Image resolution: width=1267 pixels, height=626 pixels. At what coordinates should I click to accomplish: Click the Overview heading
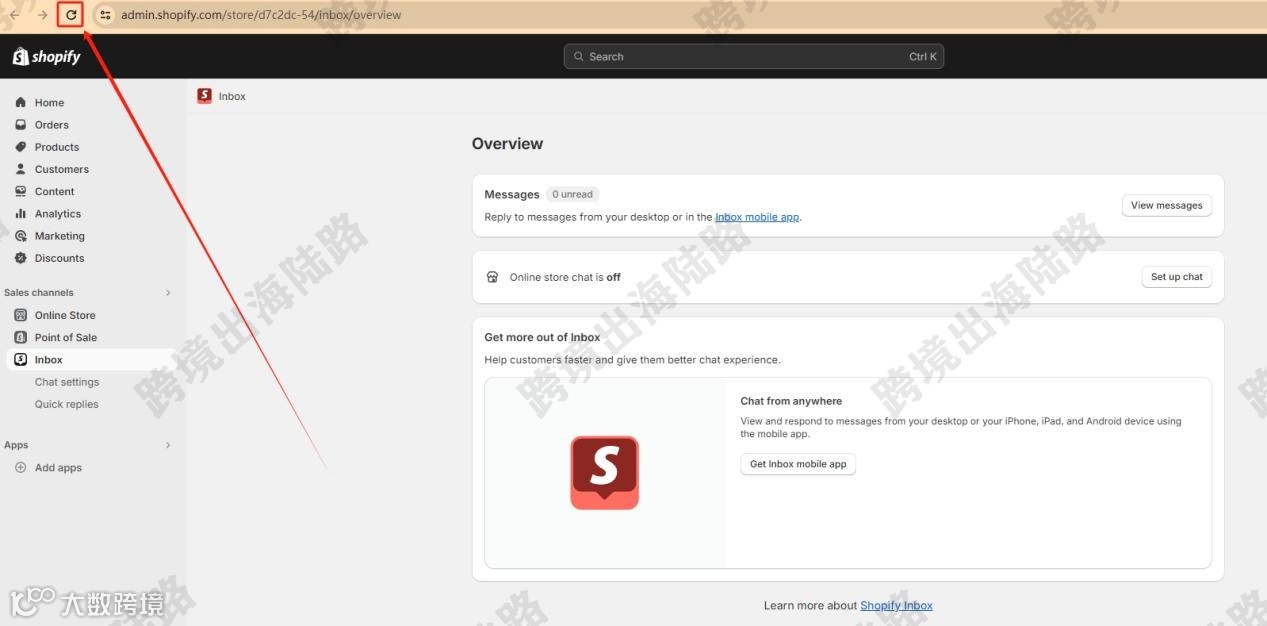click(507, 144)
